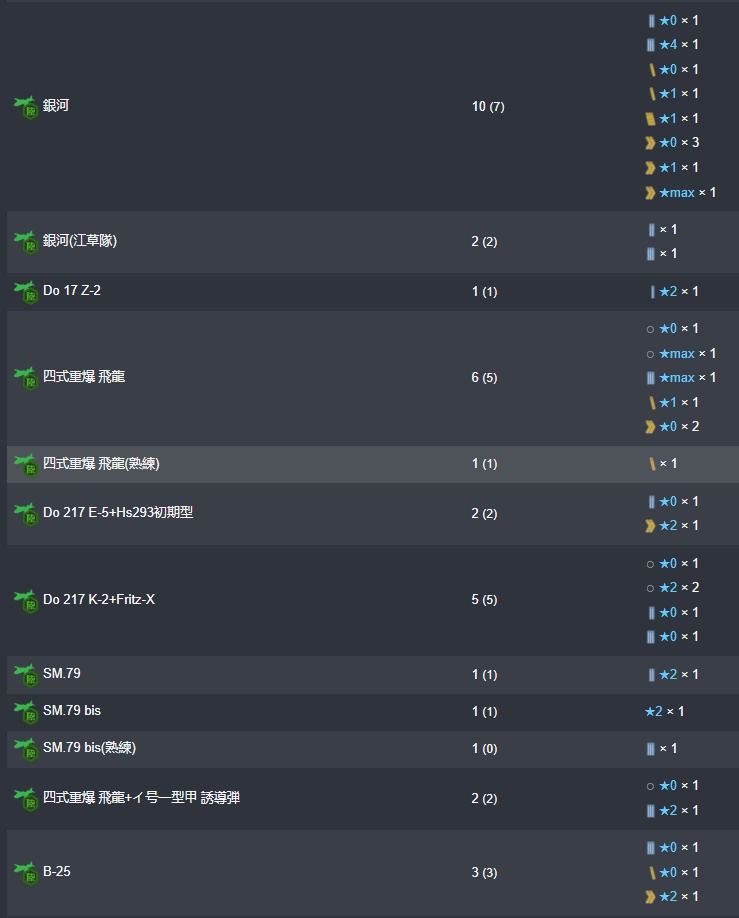739x918 pixels.
Task: Click the Do 217 K-2+Fritz-X name text
Action: pyautogui.click(x=99, y=600)
